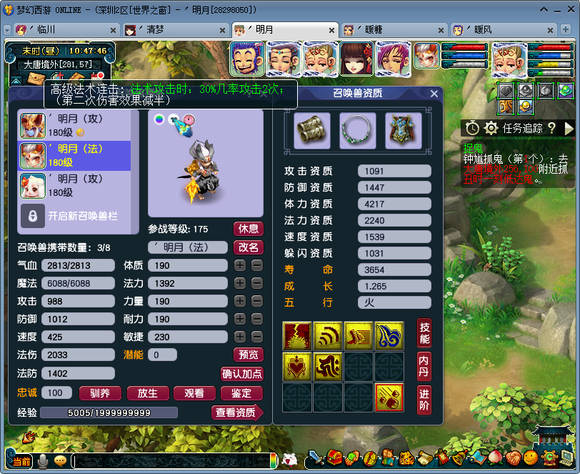Click the laughing blue-haired team portrait

247,60
